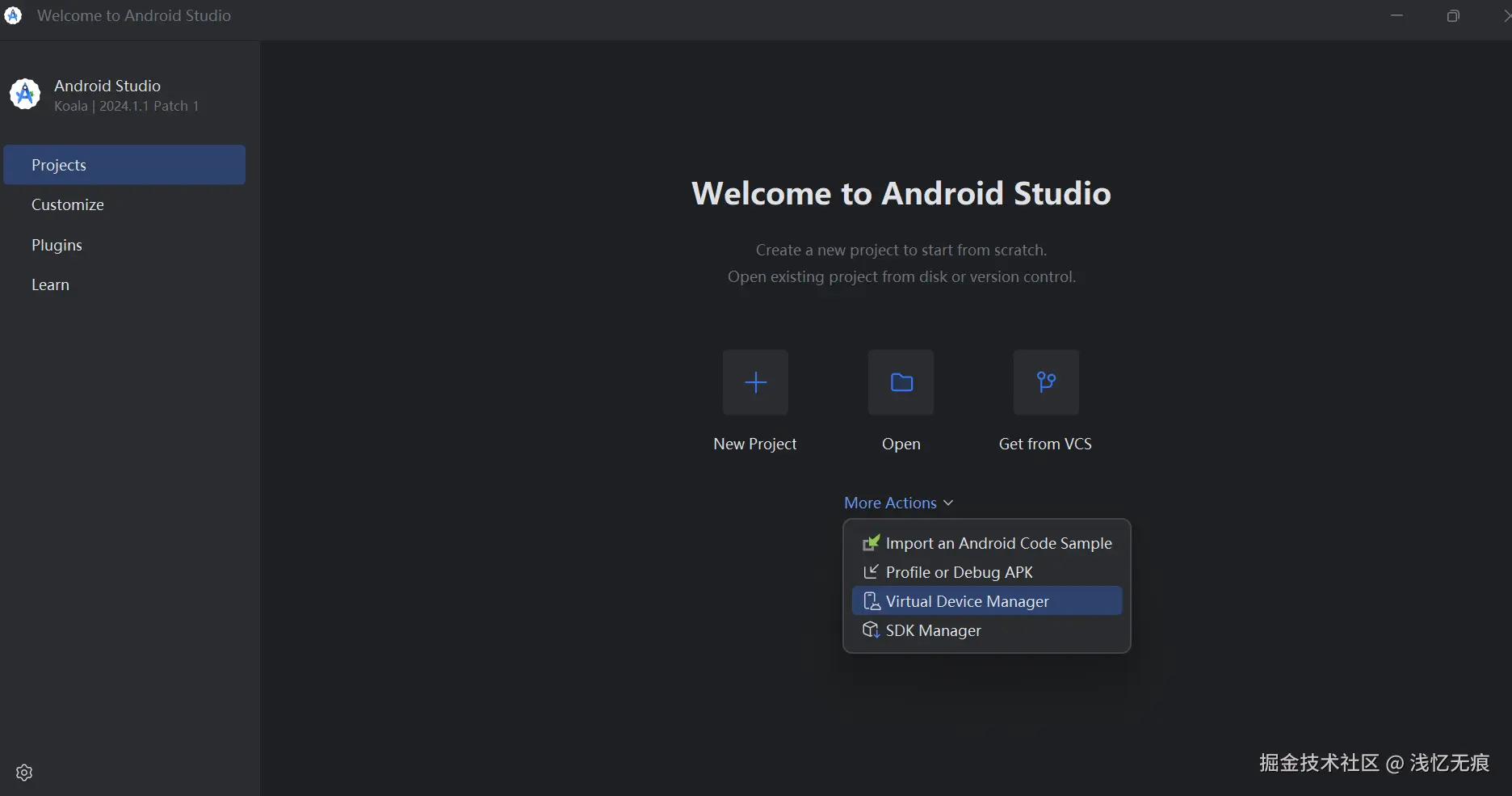
Task: Click the "Open existing project from disk" text
Action: [x=901, y=276]
